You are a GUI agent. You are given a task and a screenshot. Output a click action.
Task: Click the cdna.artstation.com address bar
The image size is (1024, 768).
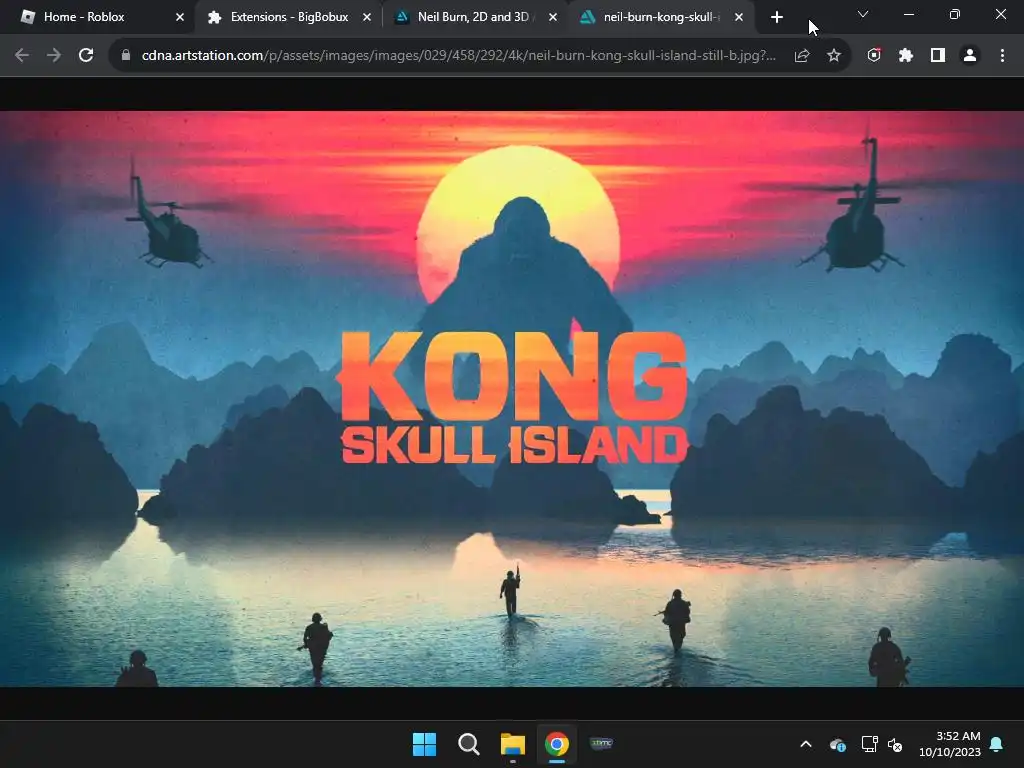(458, 56)
